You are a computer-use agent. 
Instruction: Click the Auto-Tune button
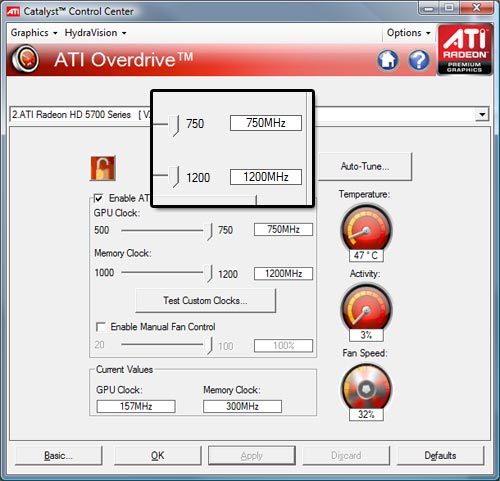(x=365, y=166)
